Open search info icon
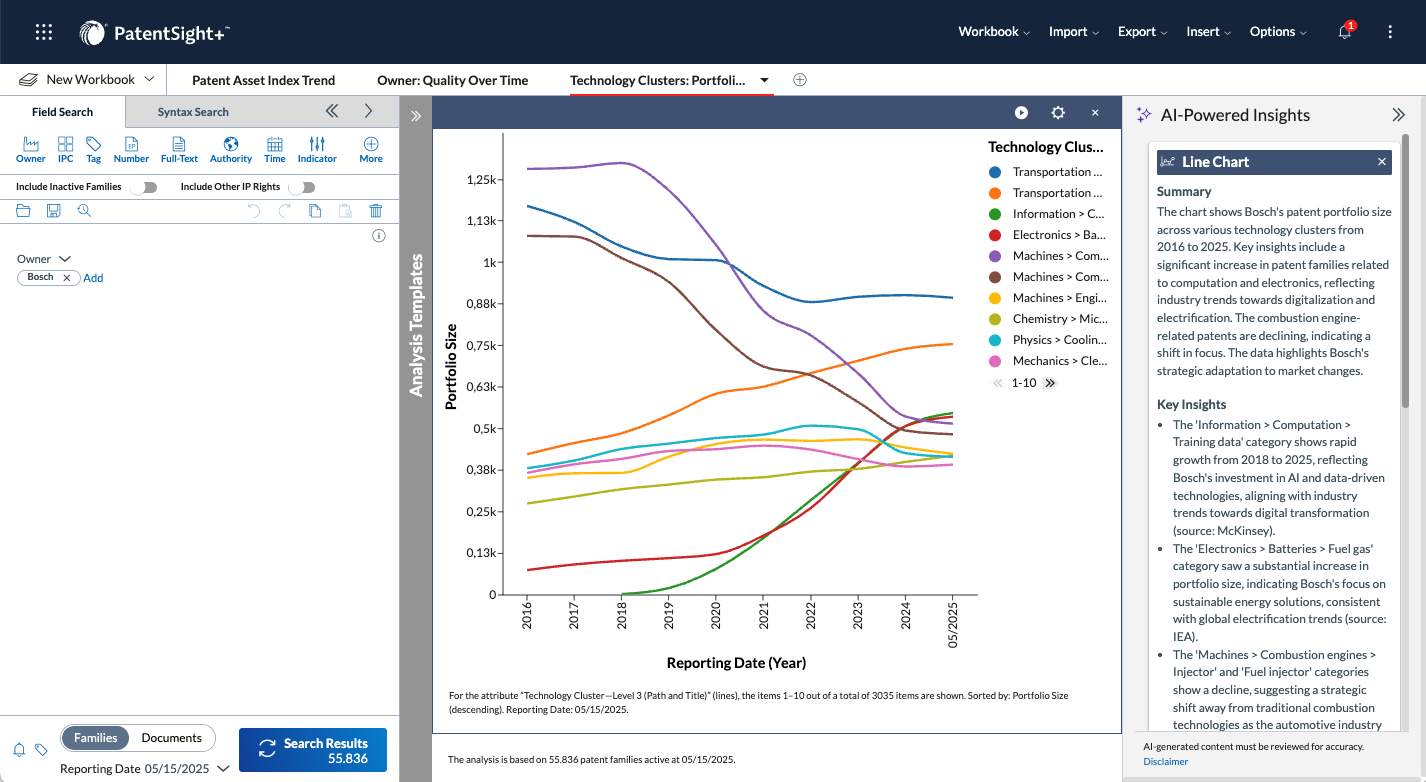 pyautogui.click(x=379, y=236)
